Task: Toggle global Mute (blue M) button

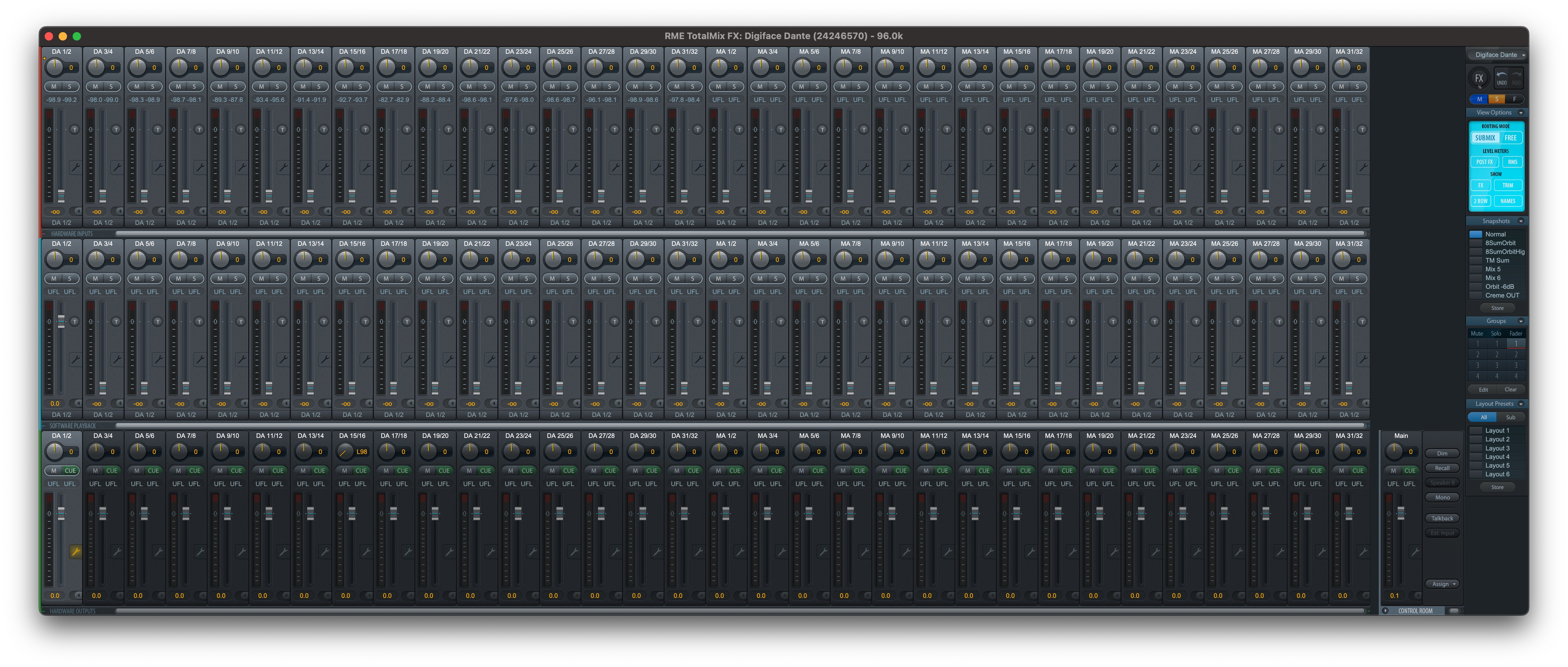Action: coord(1479,99)
